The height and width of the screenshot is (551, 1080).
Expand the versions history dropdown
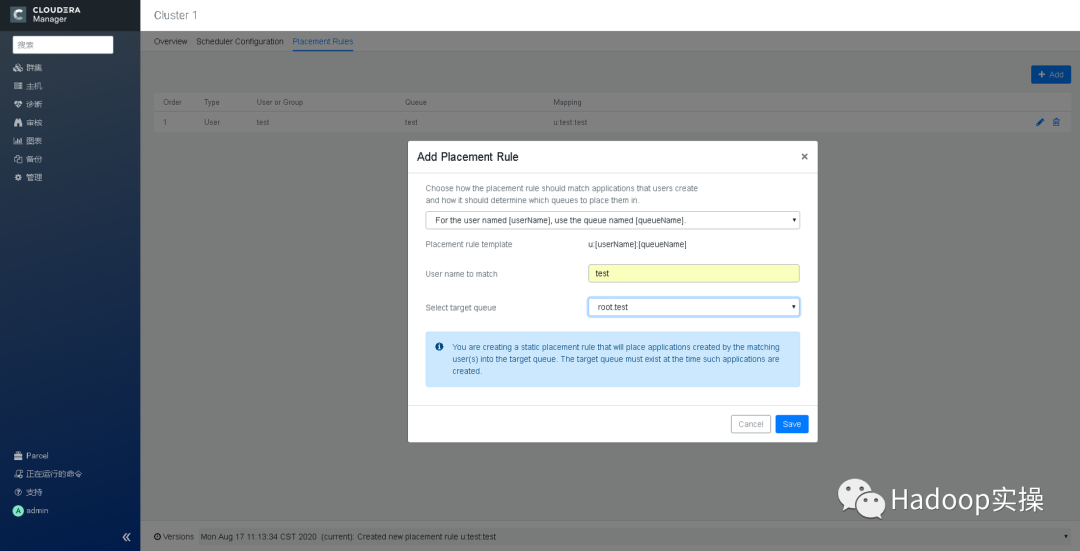point(1067,537)
